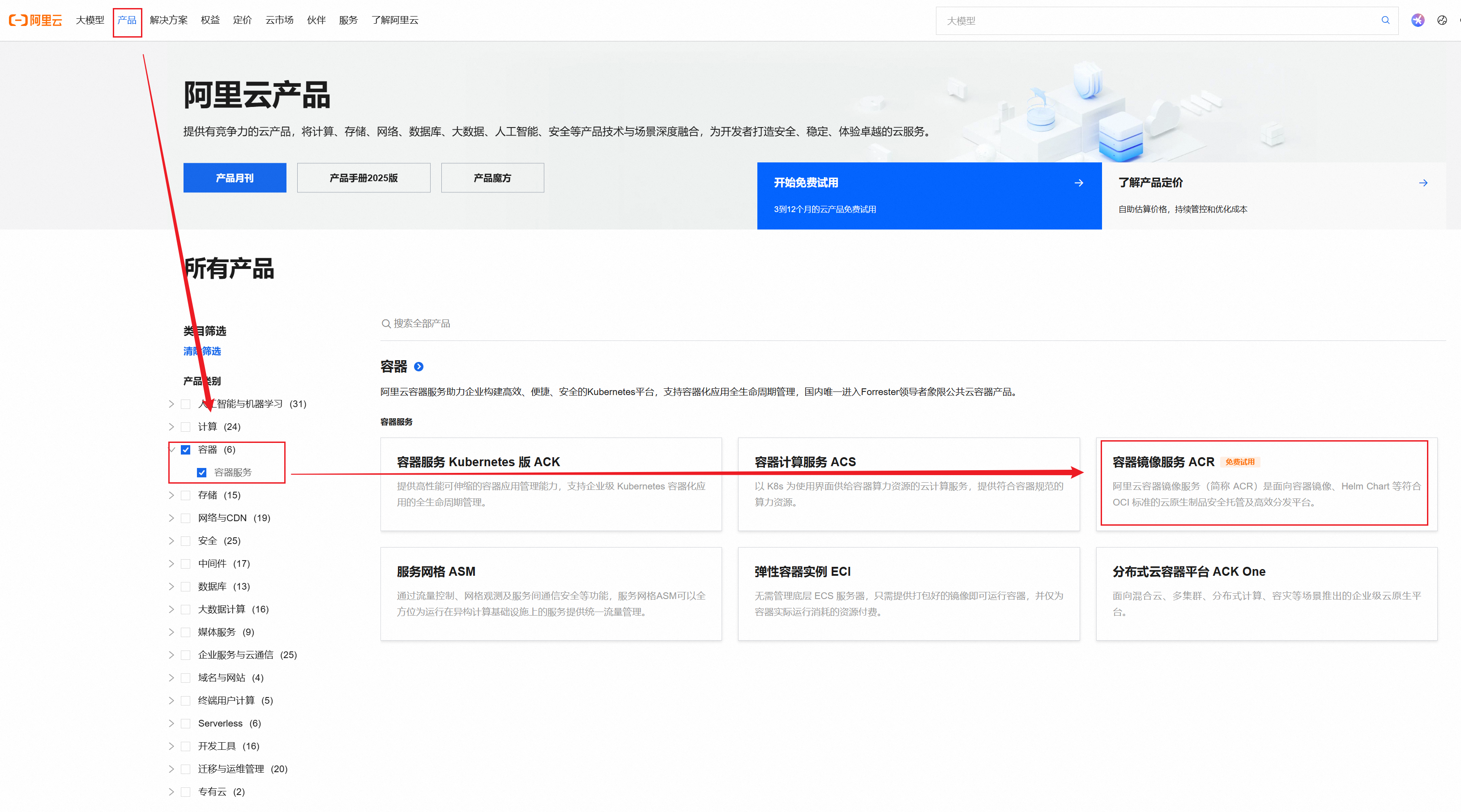Click the arrow on 开始免费试用 banner
The width and height of the screenshot is (1461, 812).
coord(1079,183)
